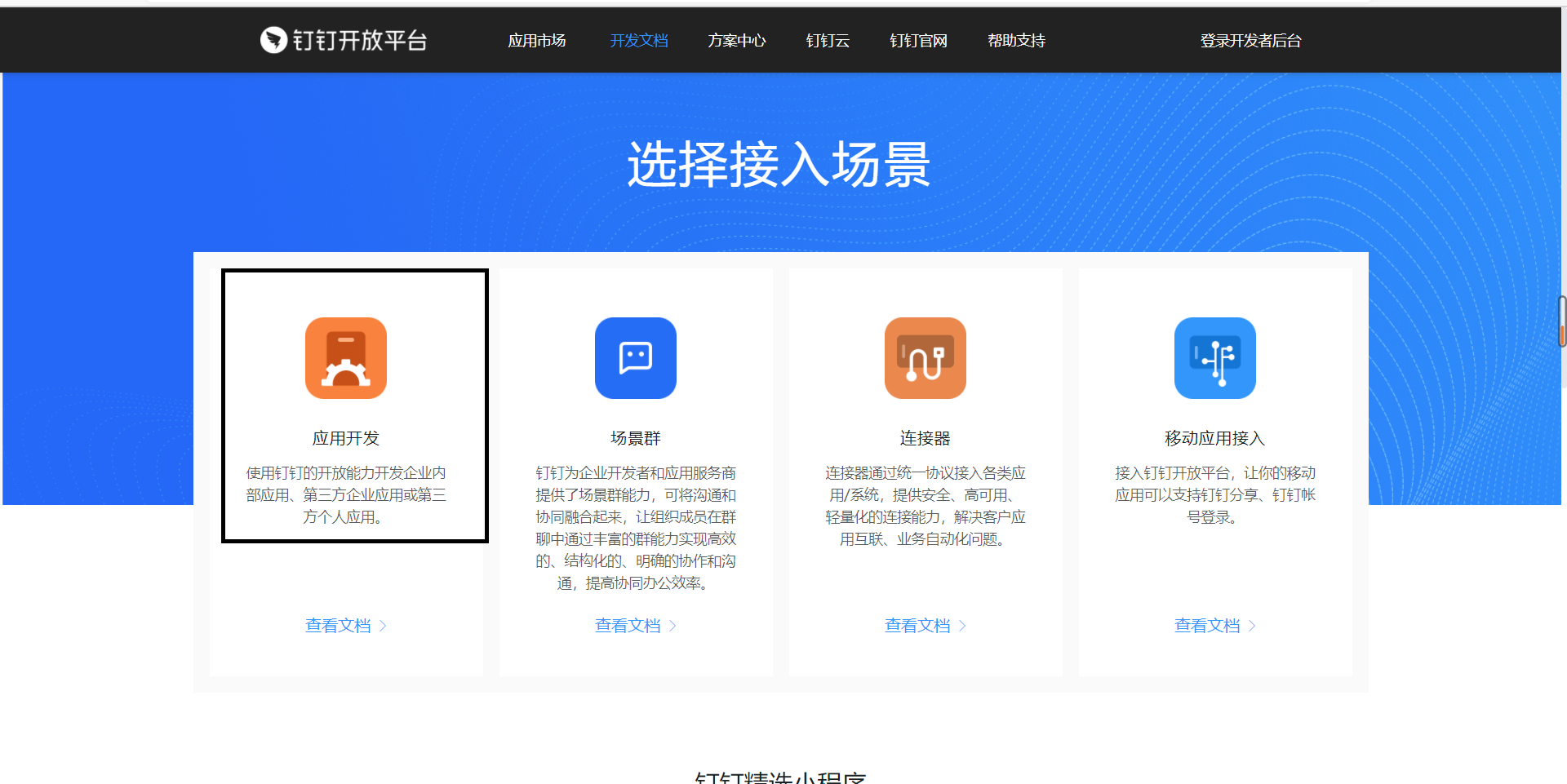Open 查看文档 under 场景群

[x=628, y=625]
